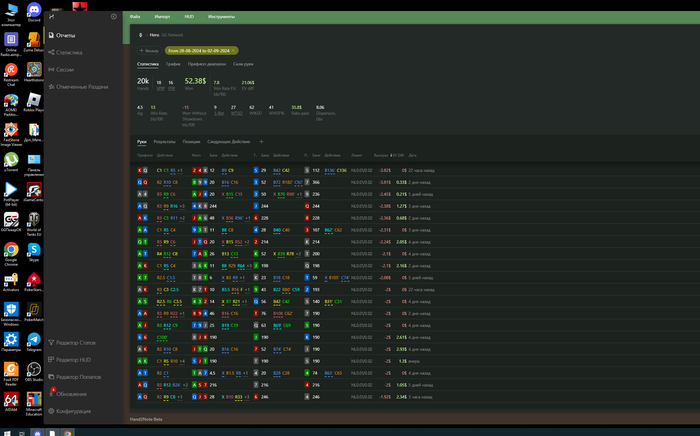Open Конфигурация settings in the sidebar
This screenshot has width=700, height=436.
73,411
